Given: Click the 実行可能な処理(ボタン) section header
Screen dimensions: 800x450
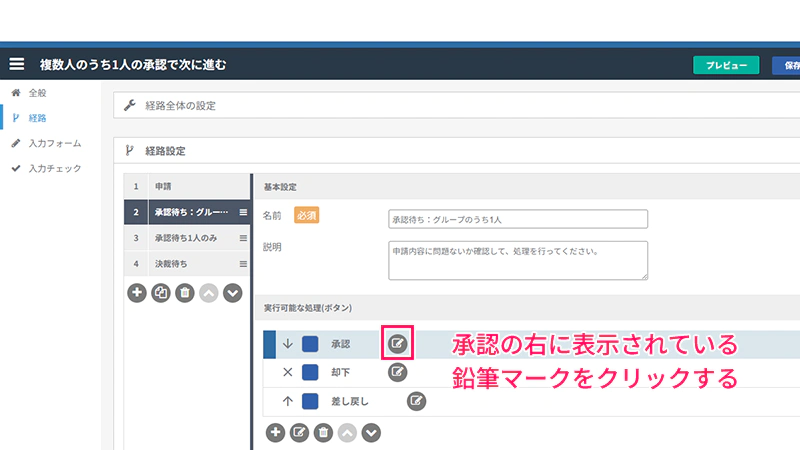Looking at the screenshot, I should 528,308.
